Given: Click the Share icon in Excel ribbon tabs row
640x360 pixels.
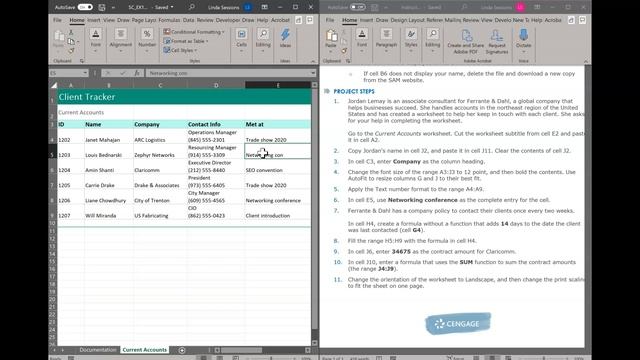Looking at the screenshot, I should click(299, 20).
